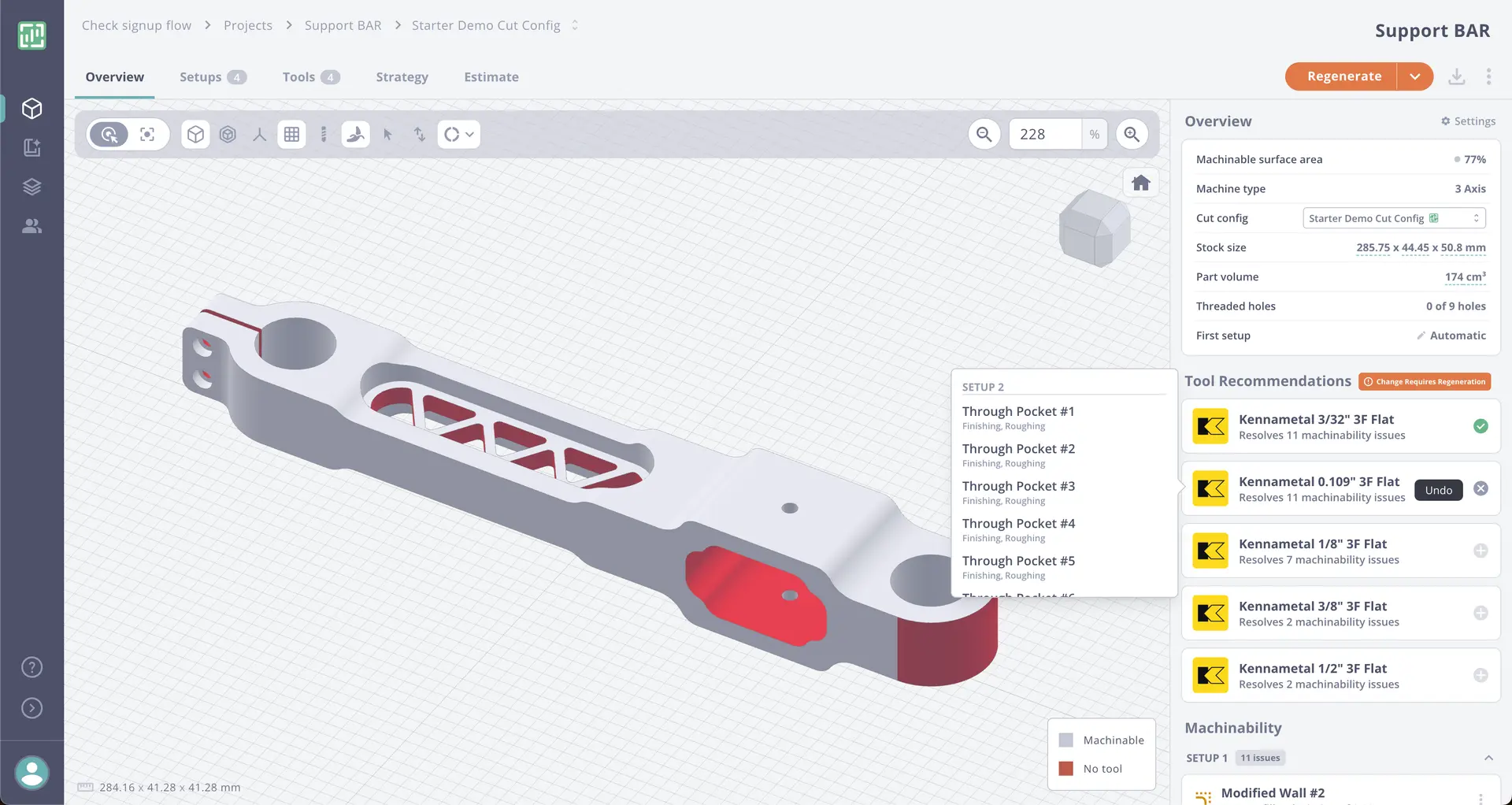Click the home view icon in viewport

1140,184
